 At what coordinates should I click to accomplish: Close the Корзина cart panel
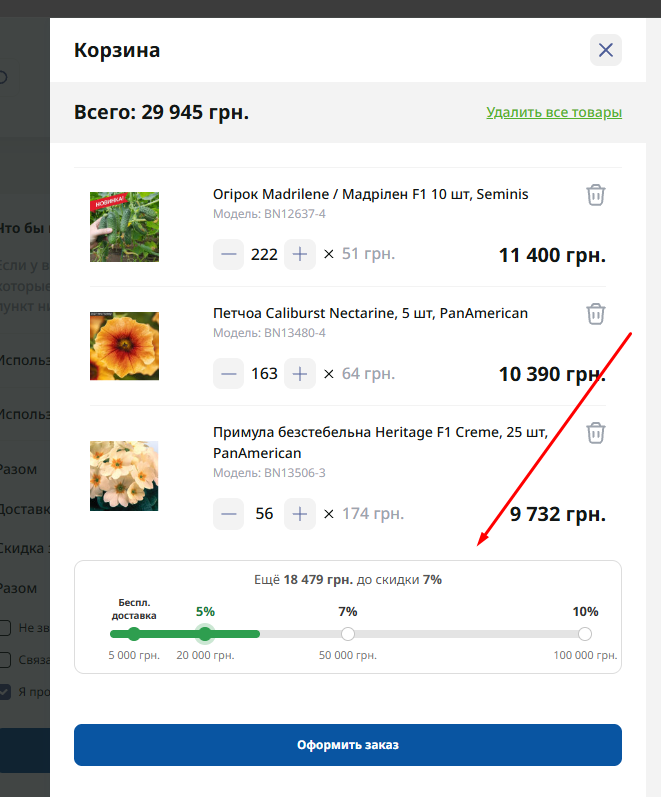coord(606,50)
